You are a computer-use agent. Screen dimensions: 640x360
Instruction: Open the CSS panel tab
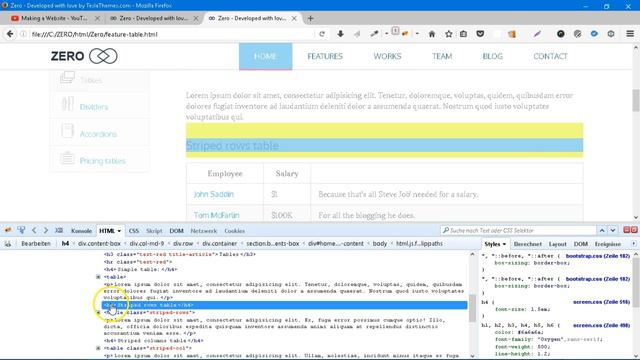[x=134, y=231]
